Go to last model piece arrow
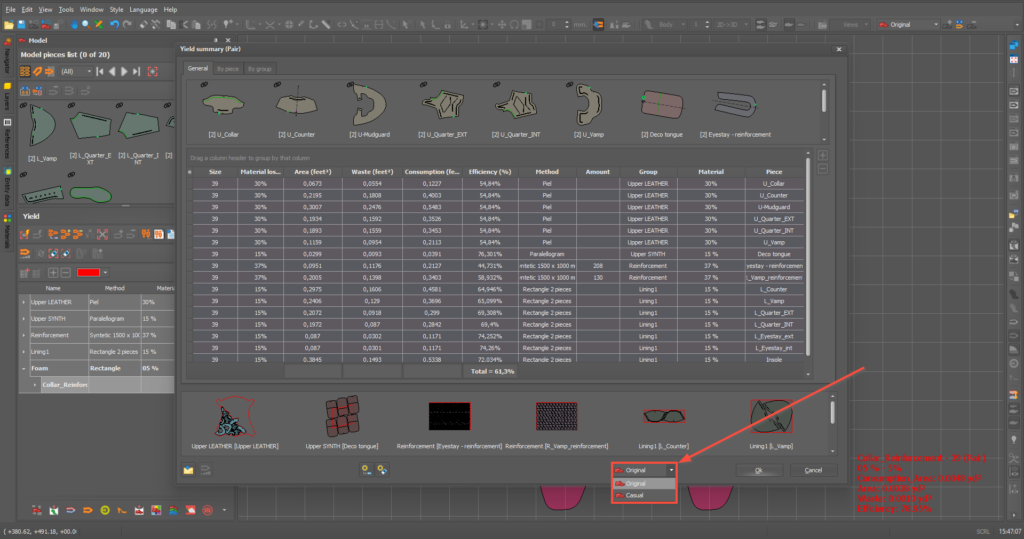The height and width of the screenshot is (539, 1024). point(136,72)
